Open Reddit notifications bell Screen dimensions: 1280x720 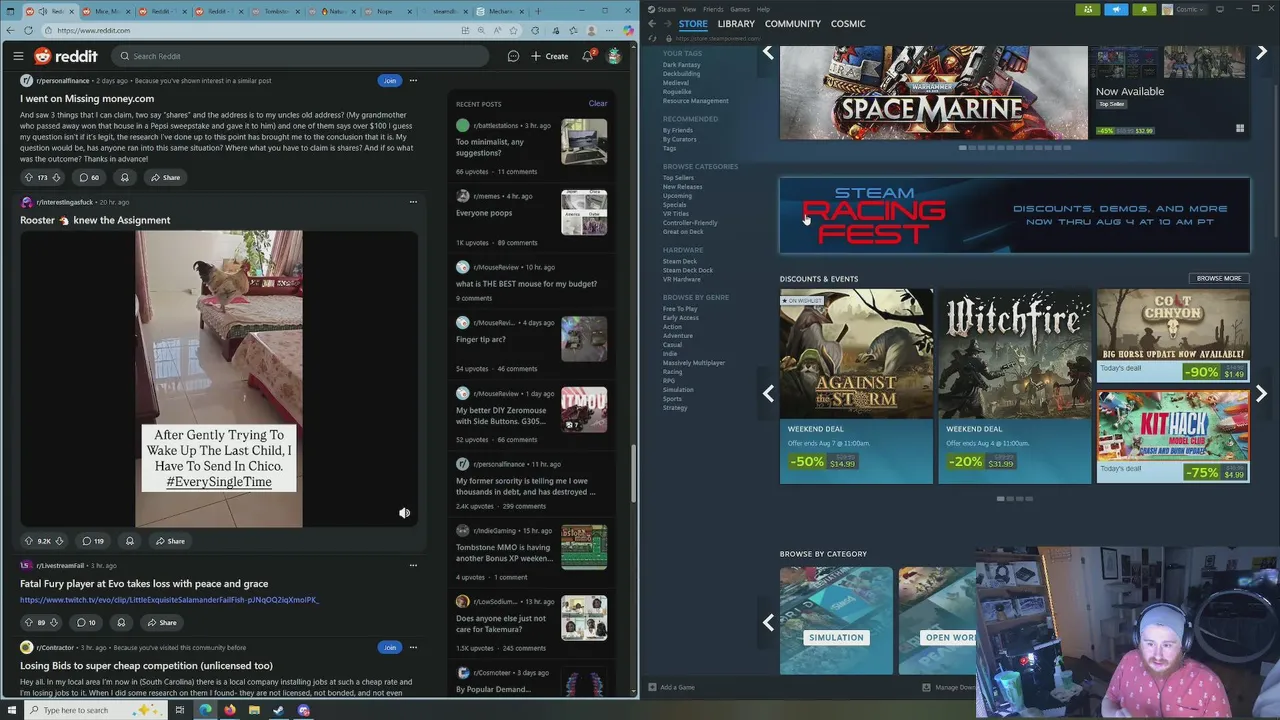(588, 56)
